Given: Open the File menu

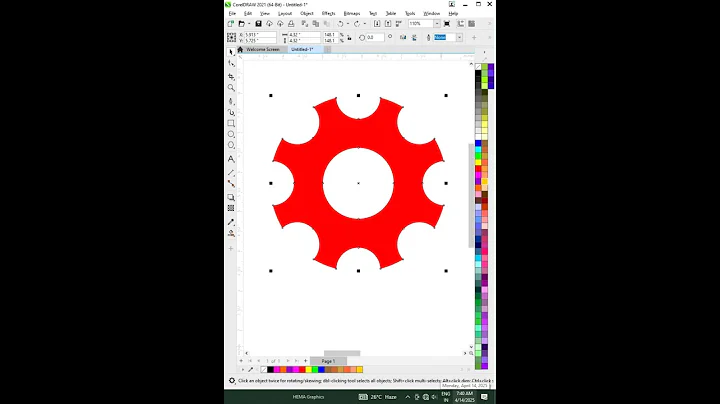Looking at the screenshot, I should tap(232, 13).
